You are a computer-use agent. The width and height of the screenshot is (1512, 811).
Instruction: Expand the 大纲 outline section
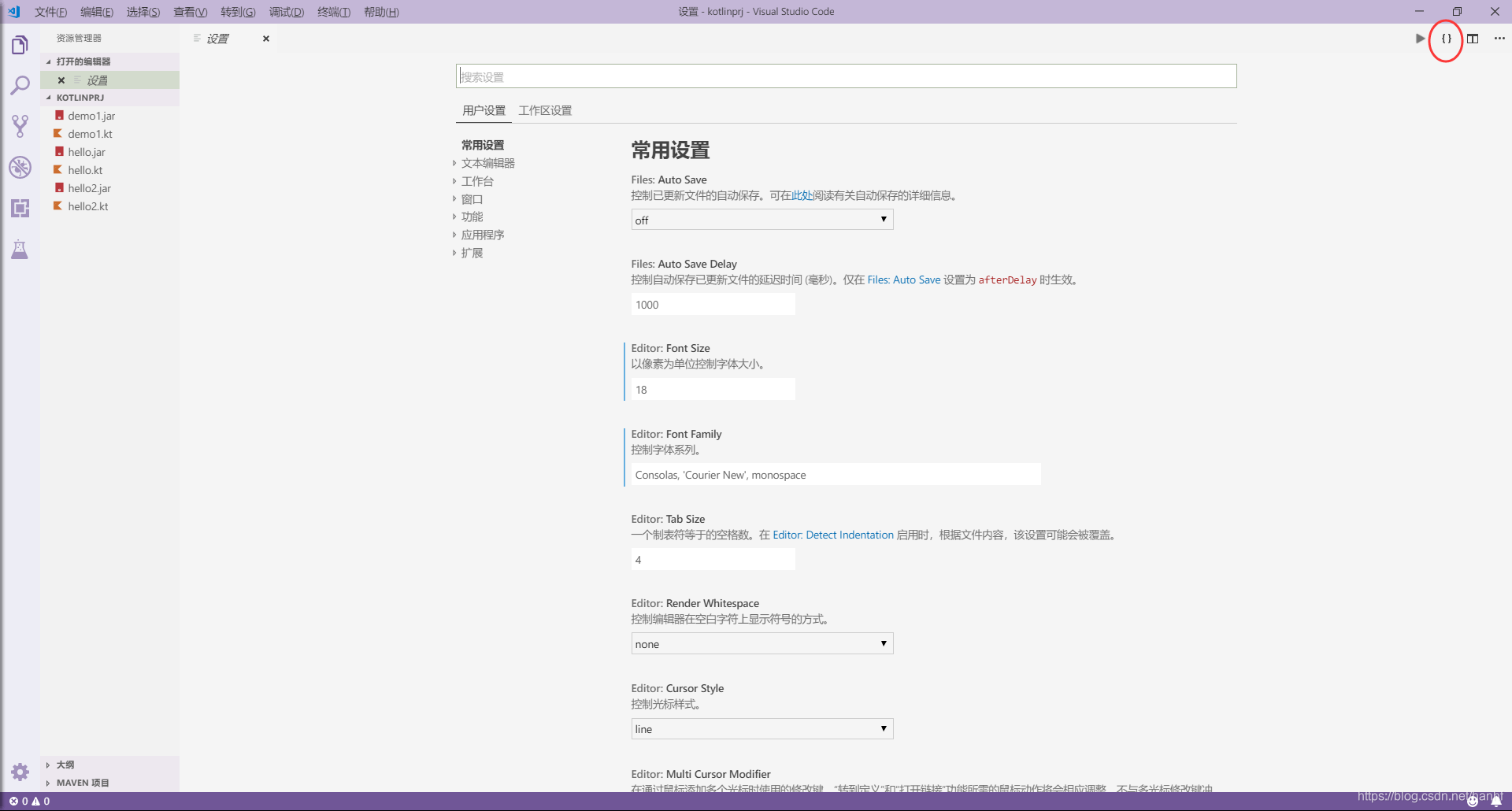110,765
